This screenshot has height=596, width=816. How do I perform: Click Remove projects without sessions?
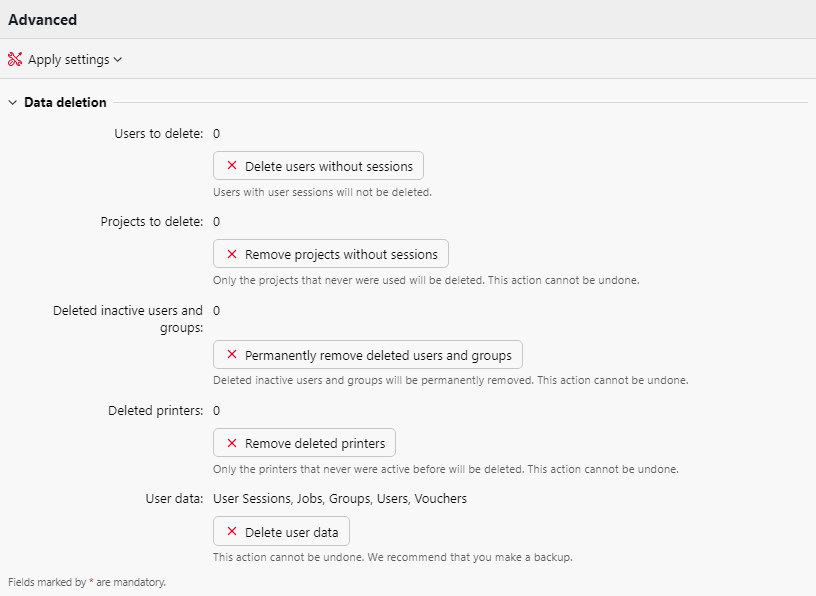pyautogui.click(x=329, y=253)
